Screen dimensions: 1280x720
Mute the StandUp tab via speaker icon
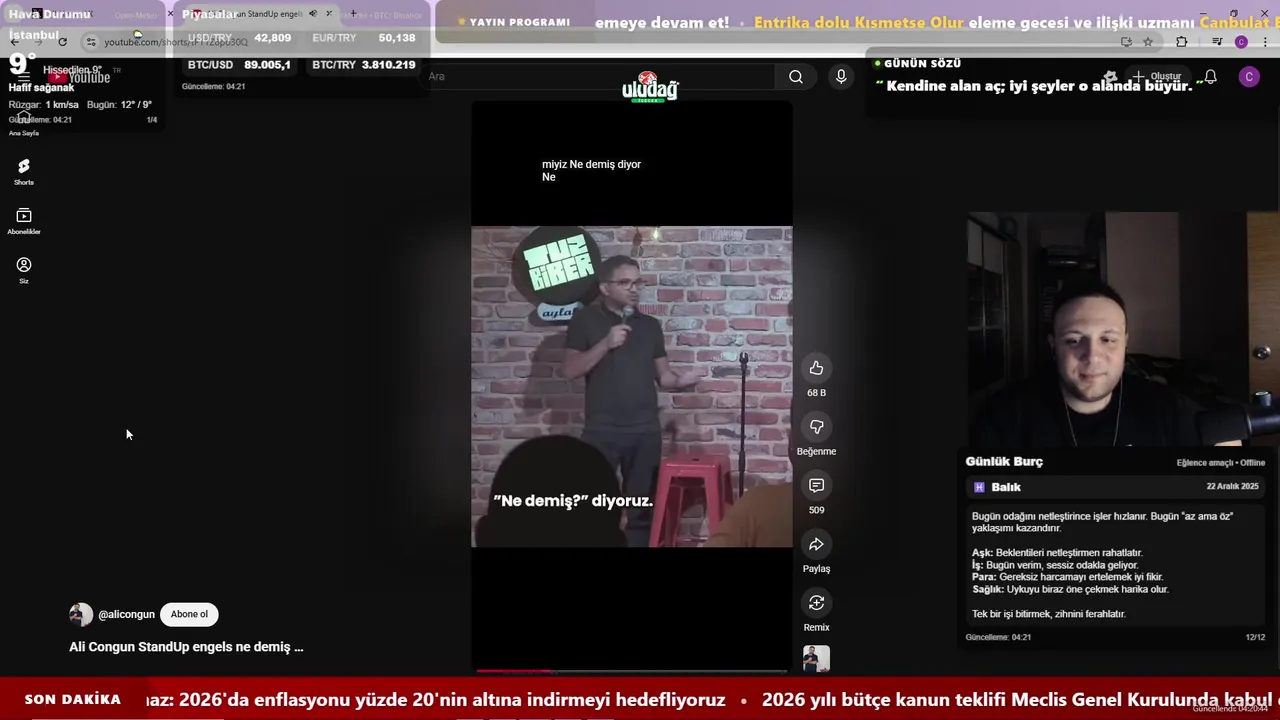(312, 14)
